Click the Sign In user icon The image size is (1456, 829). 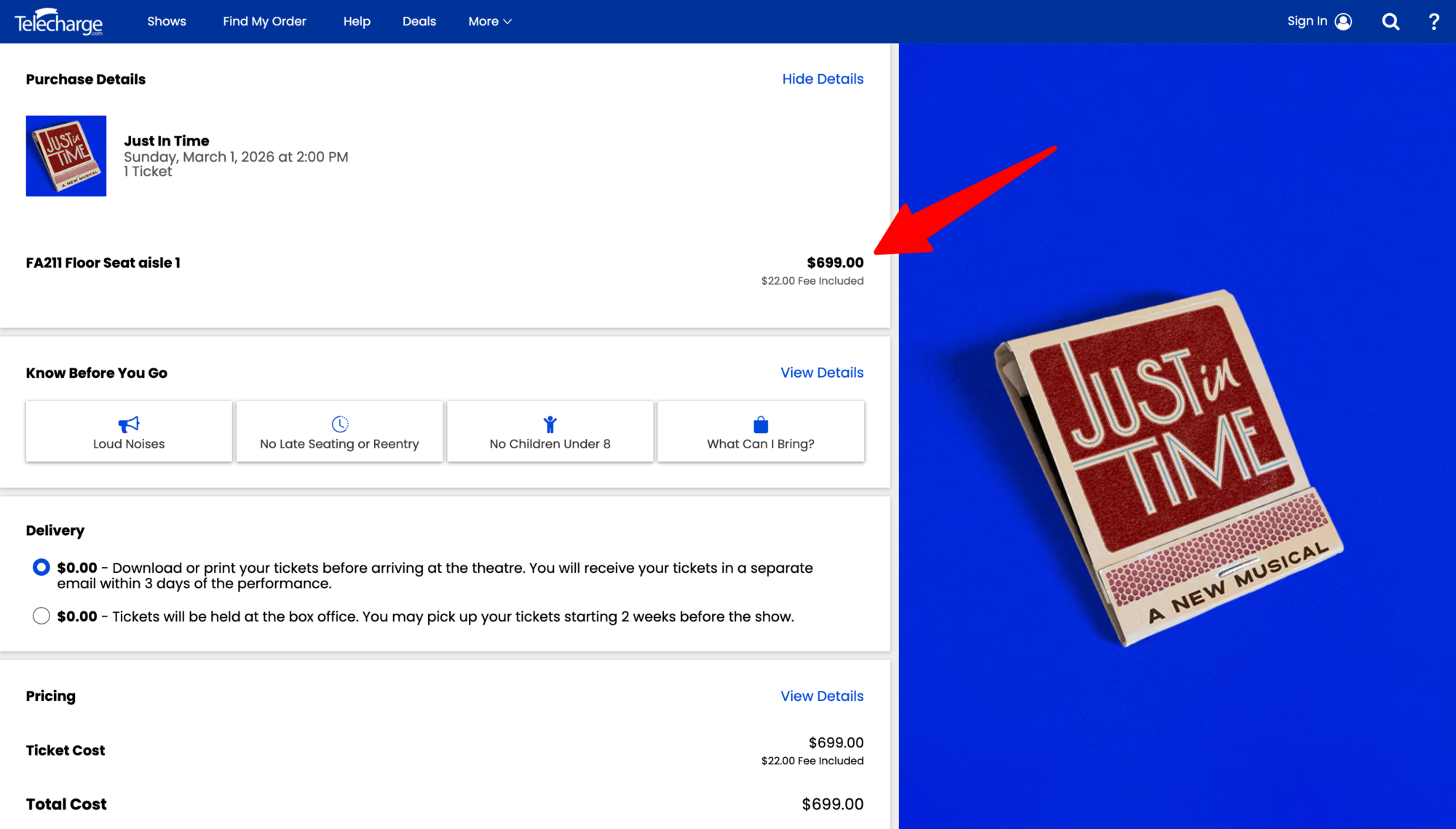click(x=1343, y=22)
